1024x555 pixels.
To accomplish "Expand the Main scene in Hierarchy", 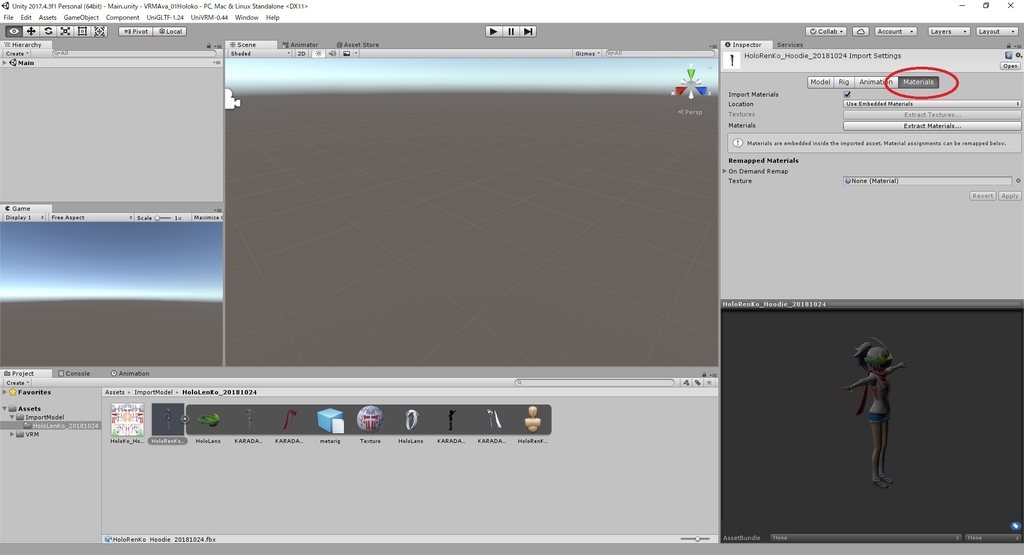I will 5,63.
